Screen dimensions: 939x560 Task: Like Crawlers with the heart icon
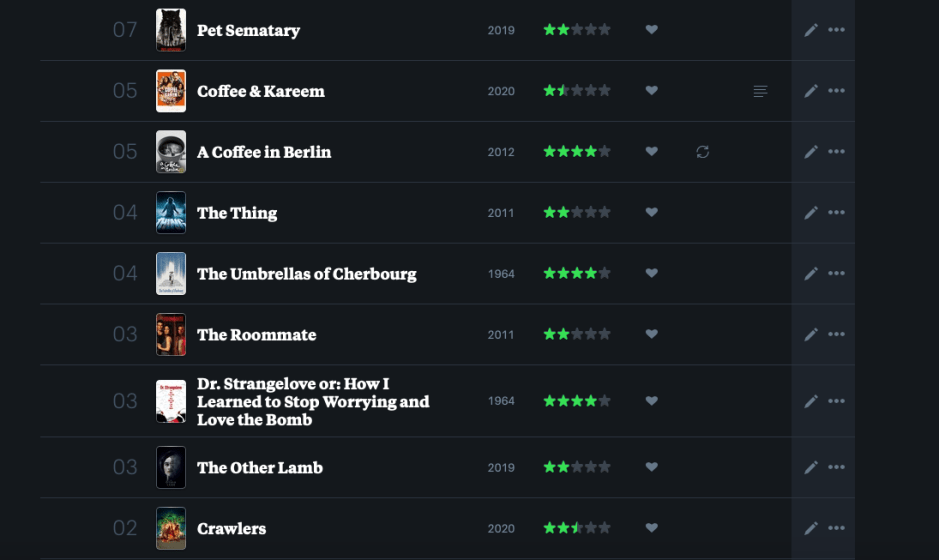(x=651, y=528)
